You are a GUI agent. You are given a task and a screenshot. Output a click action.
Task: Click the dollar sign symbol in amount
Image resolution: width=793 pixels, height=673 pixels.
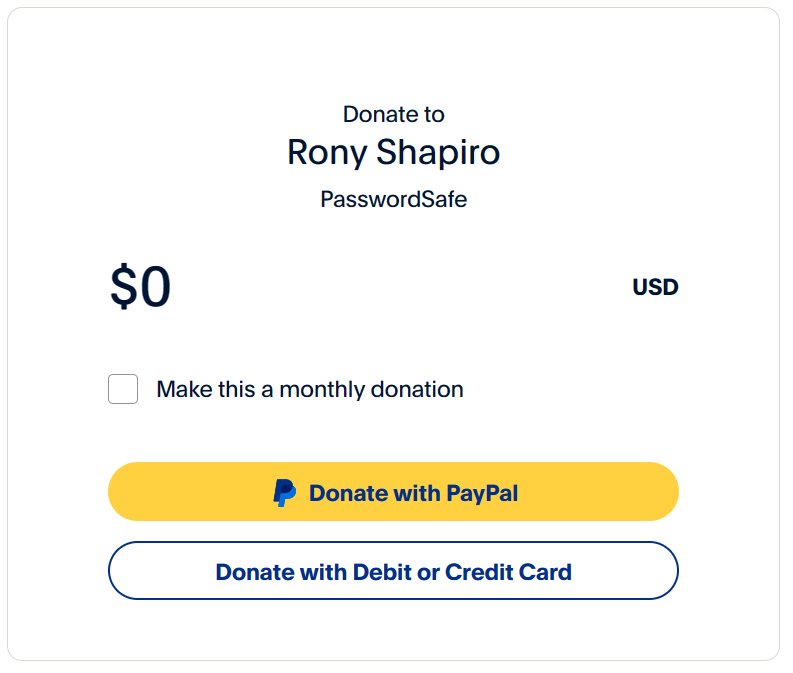coord(124,286)
